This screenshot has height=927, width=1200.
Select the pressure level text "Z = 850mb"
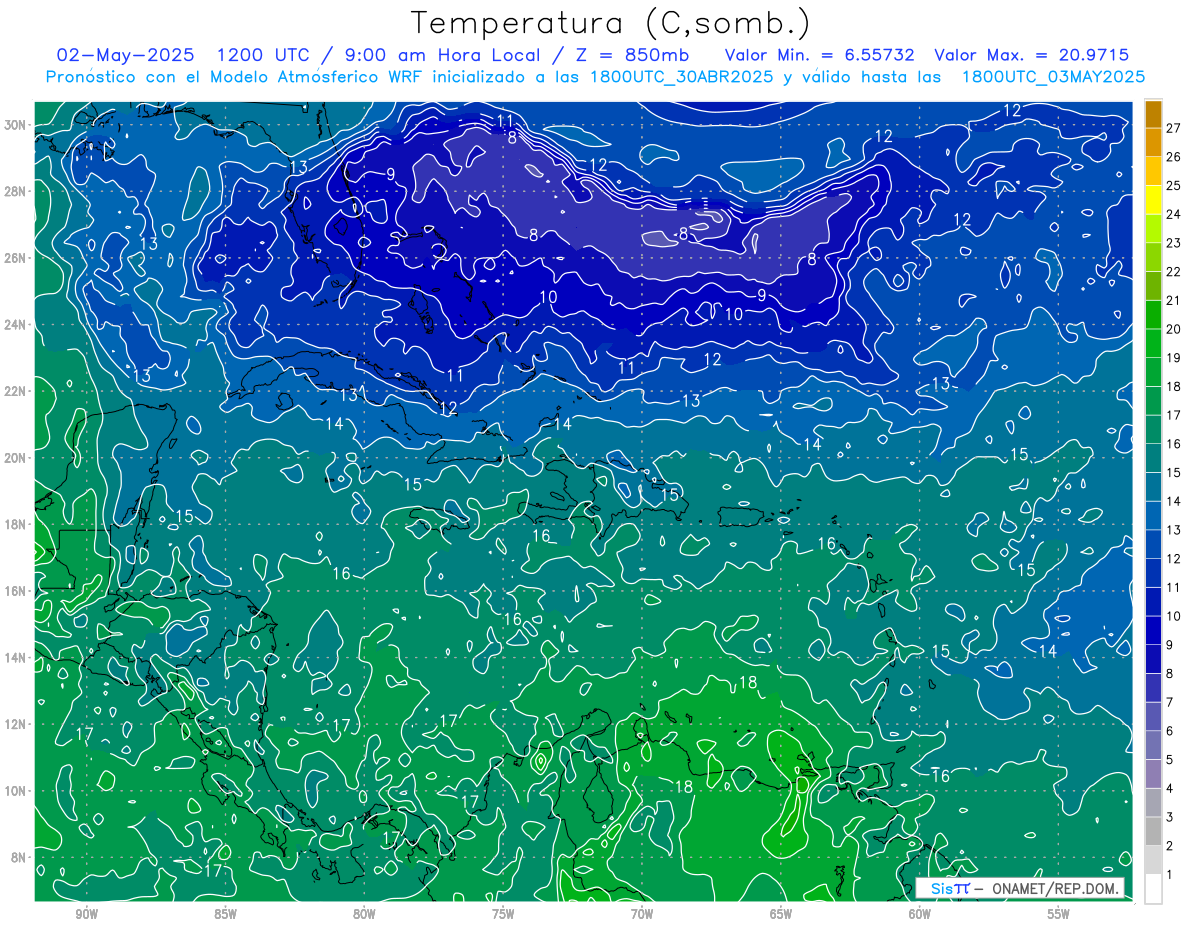(x=631, y=56)
